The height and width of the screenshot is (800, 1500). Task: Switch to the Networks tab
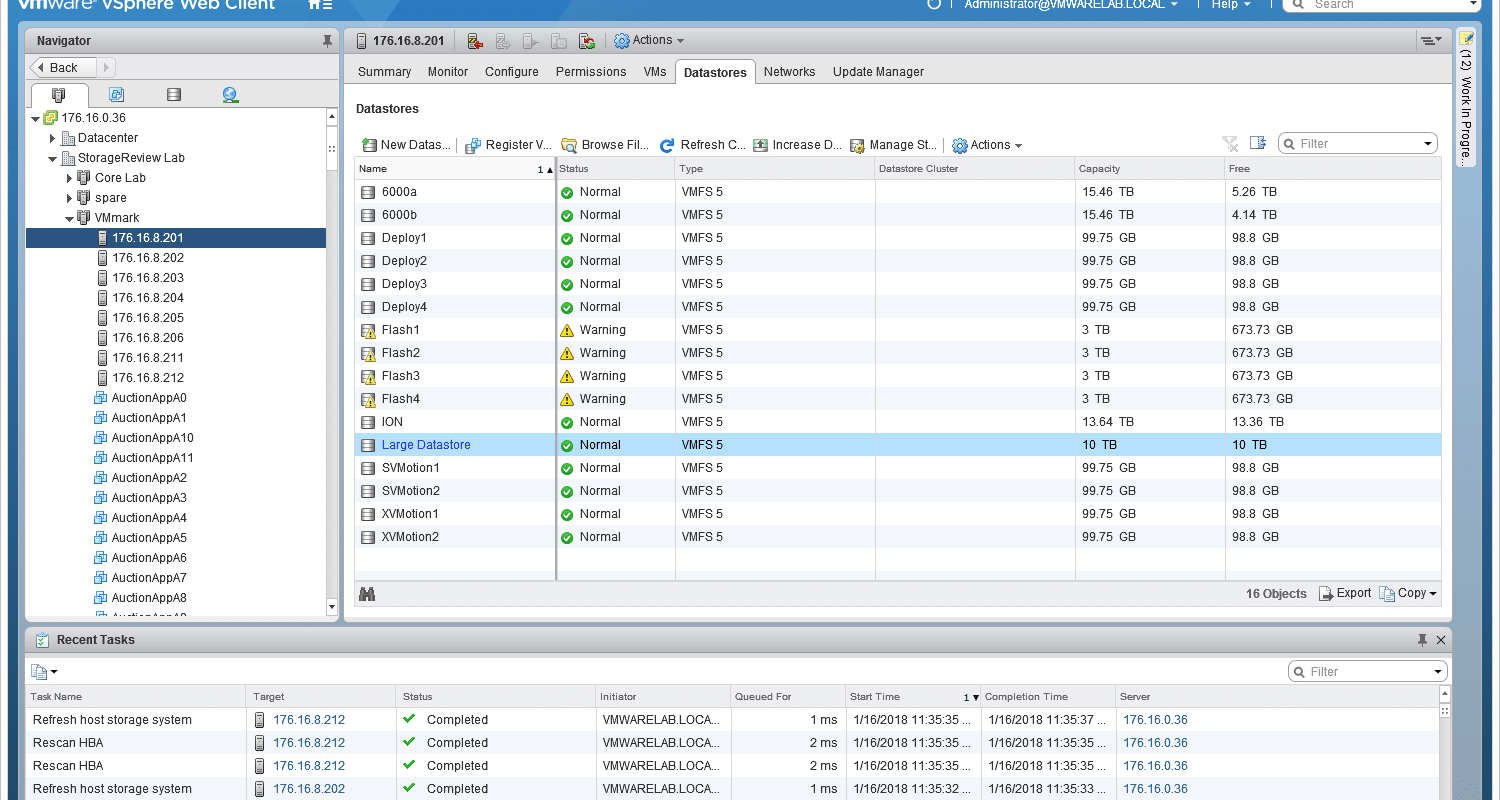pyautogui.click(x=789, y=72)
